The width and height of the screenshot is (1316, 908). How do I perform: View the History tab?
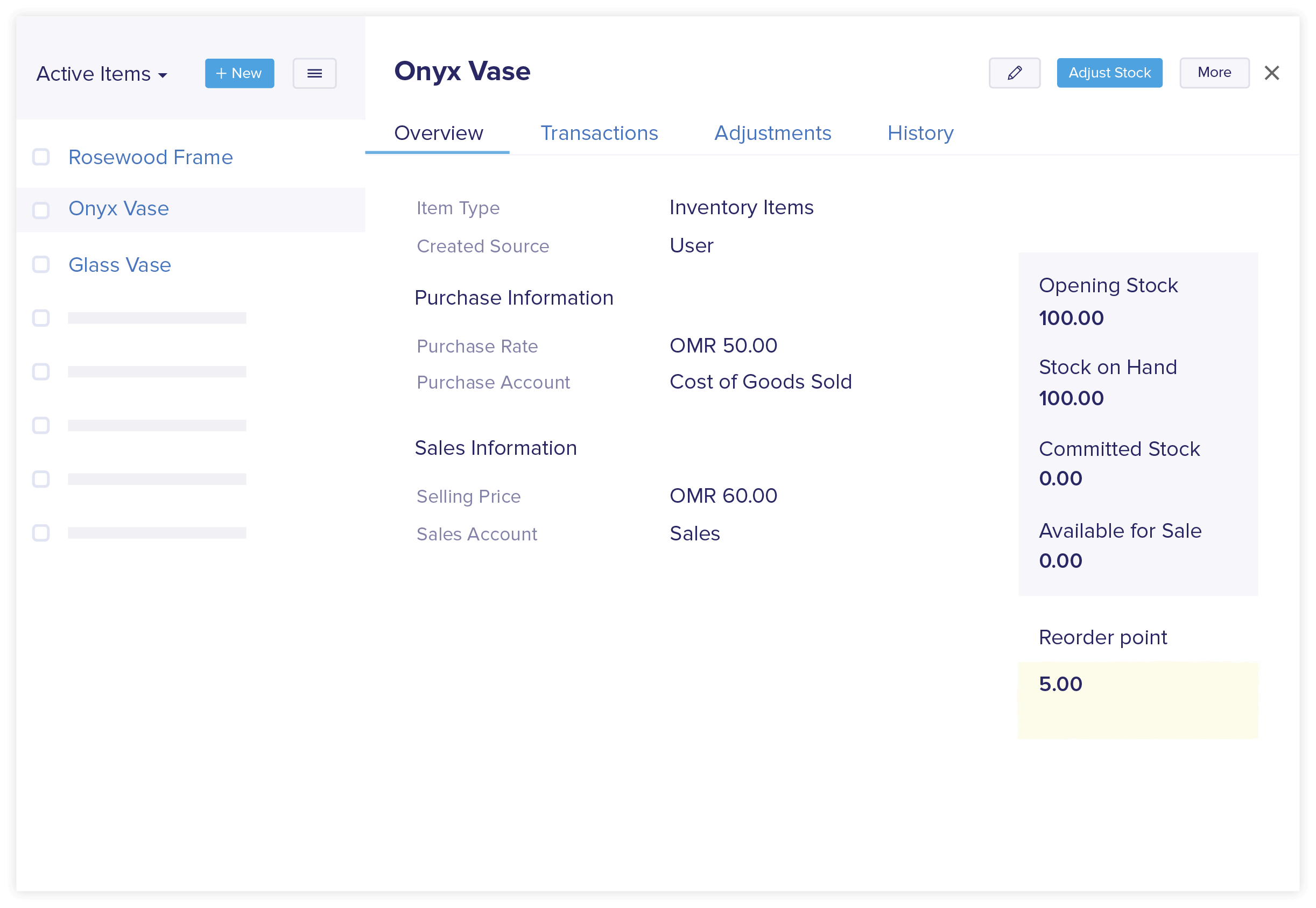pyautogui.click(x=920, y=133)
